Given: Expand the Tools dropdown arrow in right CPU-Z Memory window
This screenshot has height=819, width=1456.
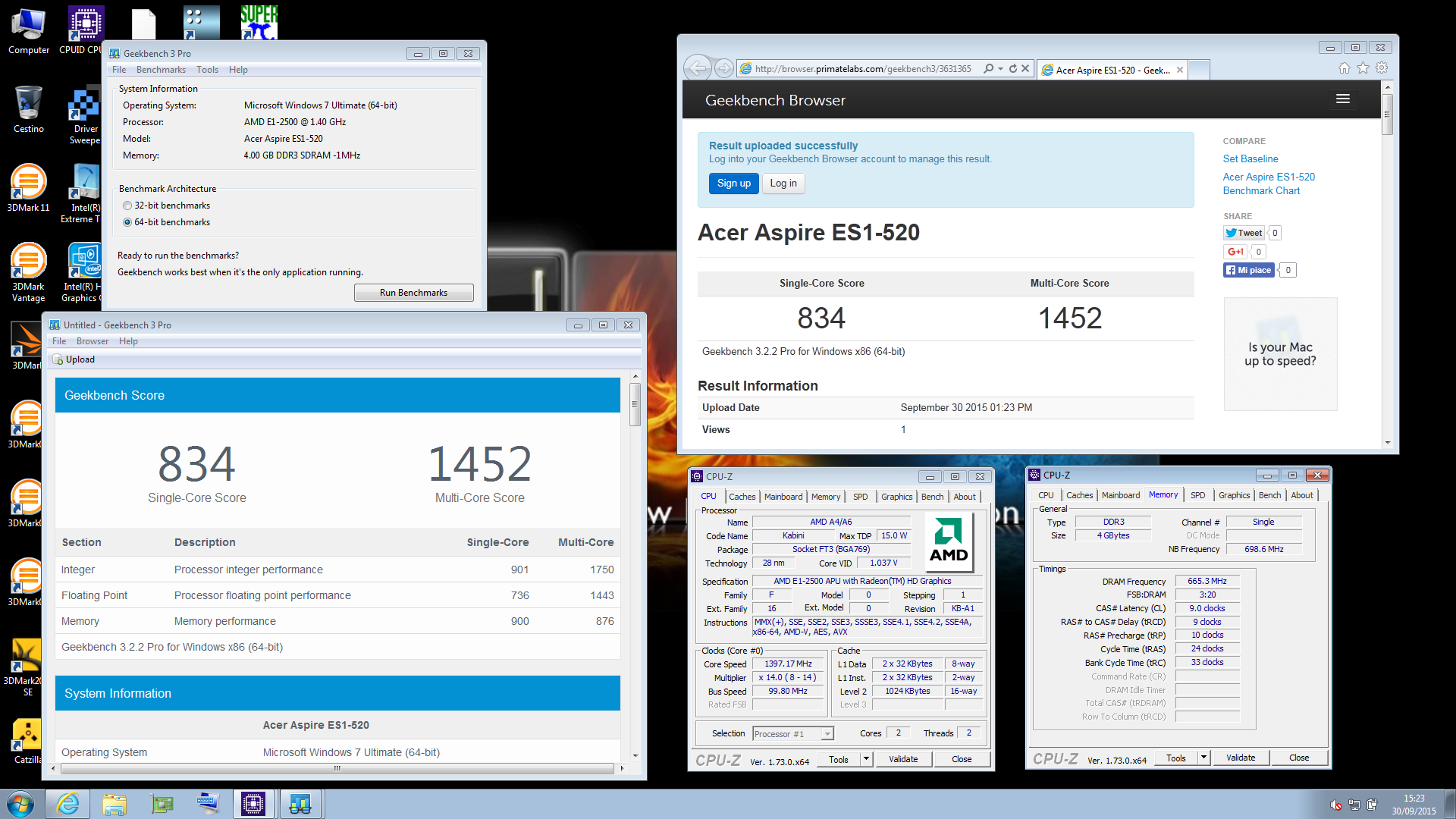Looking at the screenshot, I should tap(1203, 758).
